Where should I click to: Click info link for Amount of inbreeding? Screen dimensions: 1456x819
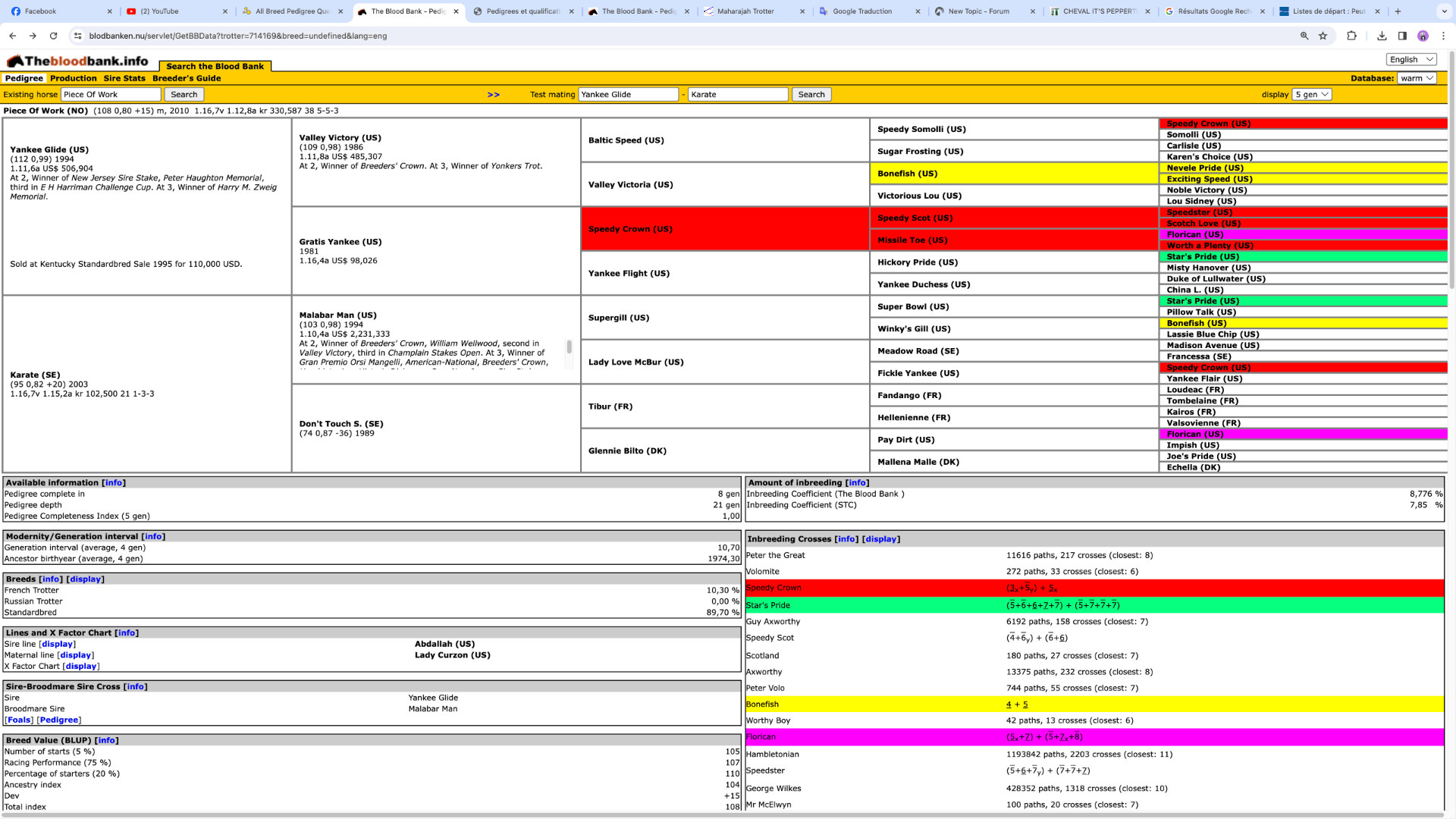coord(857,483)
